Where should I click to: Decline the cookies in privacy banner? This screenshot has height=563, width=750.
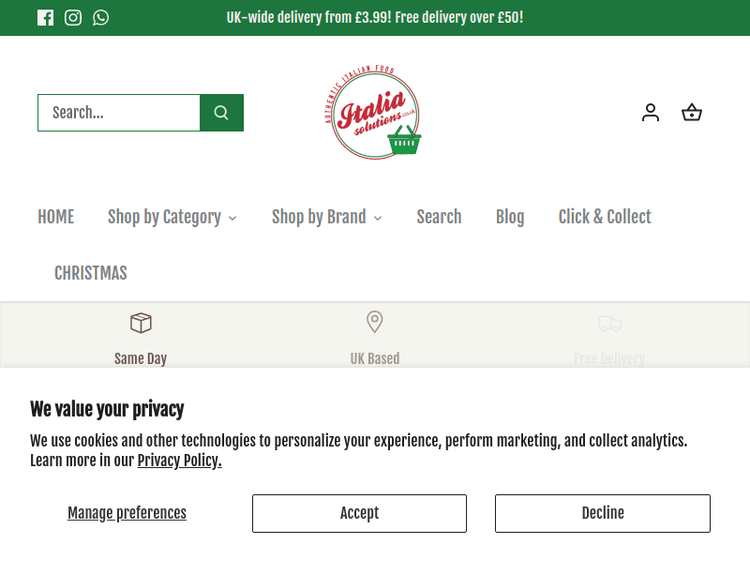tap(602, 513)
